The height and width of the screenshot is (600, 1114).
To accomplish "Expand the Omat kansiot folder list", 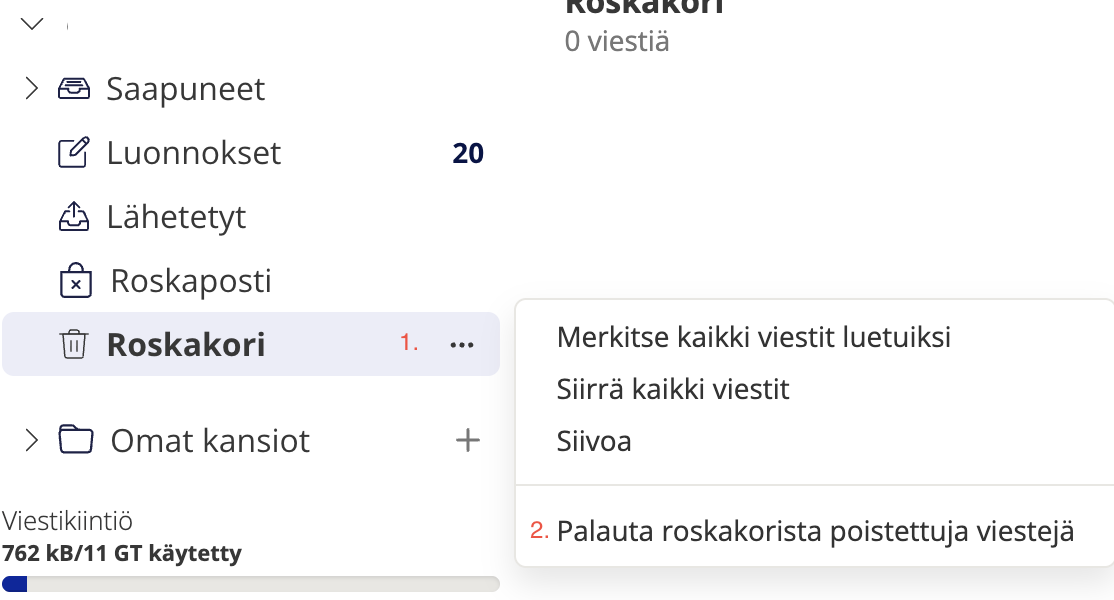I will click(31, 440).
